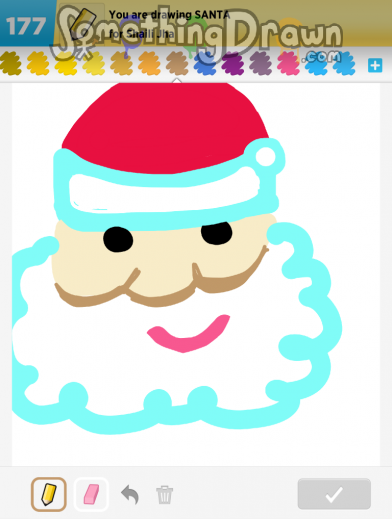Pick the royal blue color swatch
This screenshot has height=519, width=392.
[x=205, y=63]
